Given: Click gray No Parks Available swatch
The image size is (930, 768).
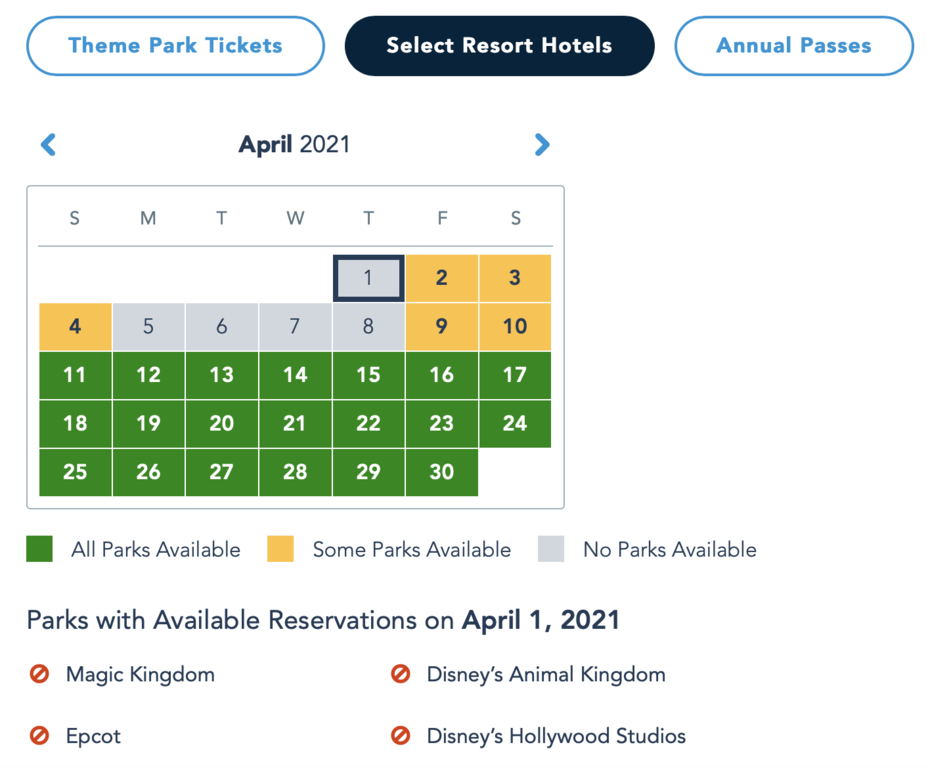Looking at the screenshot, I should point(551,549).
